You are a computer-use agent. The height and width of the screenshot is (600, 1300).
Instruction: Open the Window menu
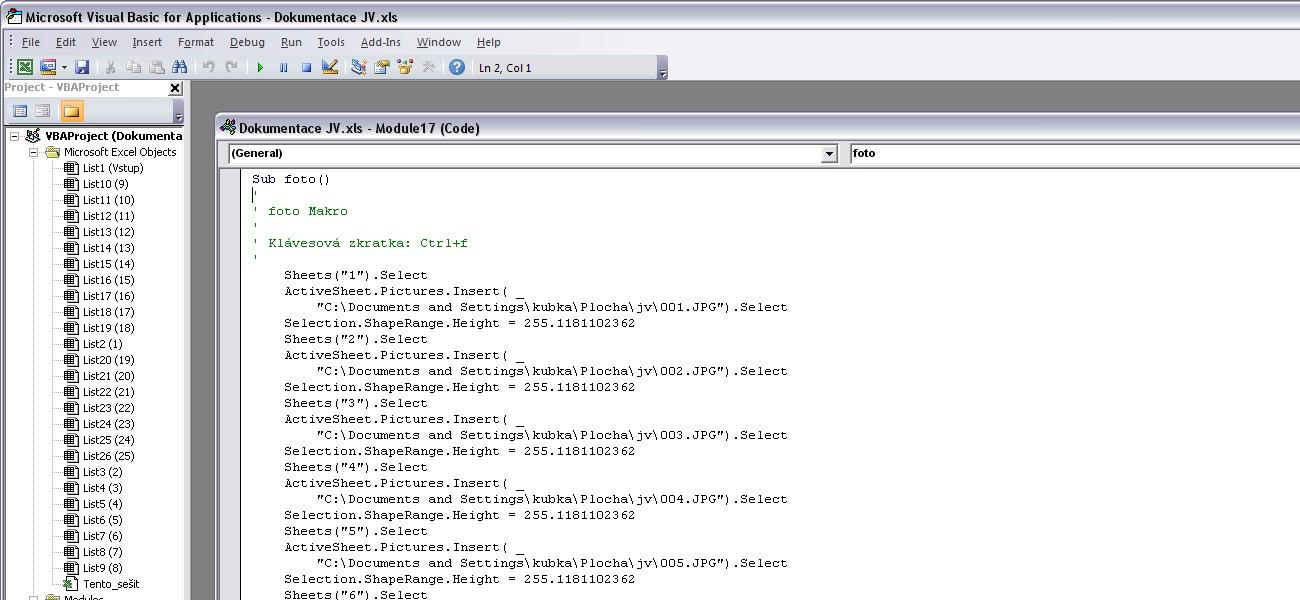pos(439,42)
